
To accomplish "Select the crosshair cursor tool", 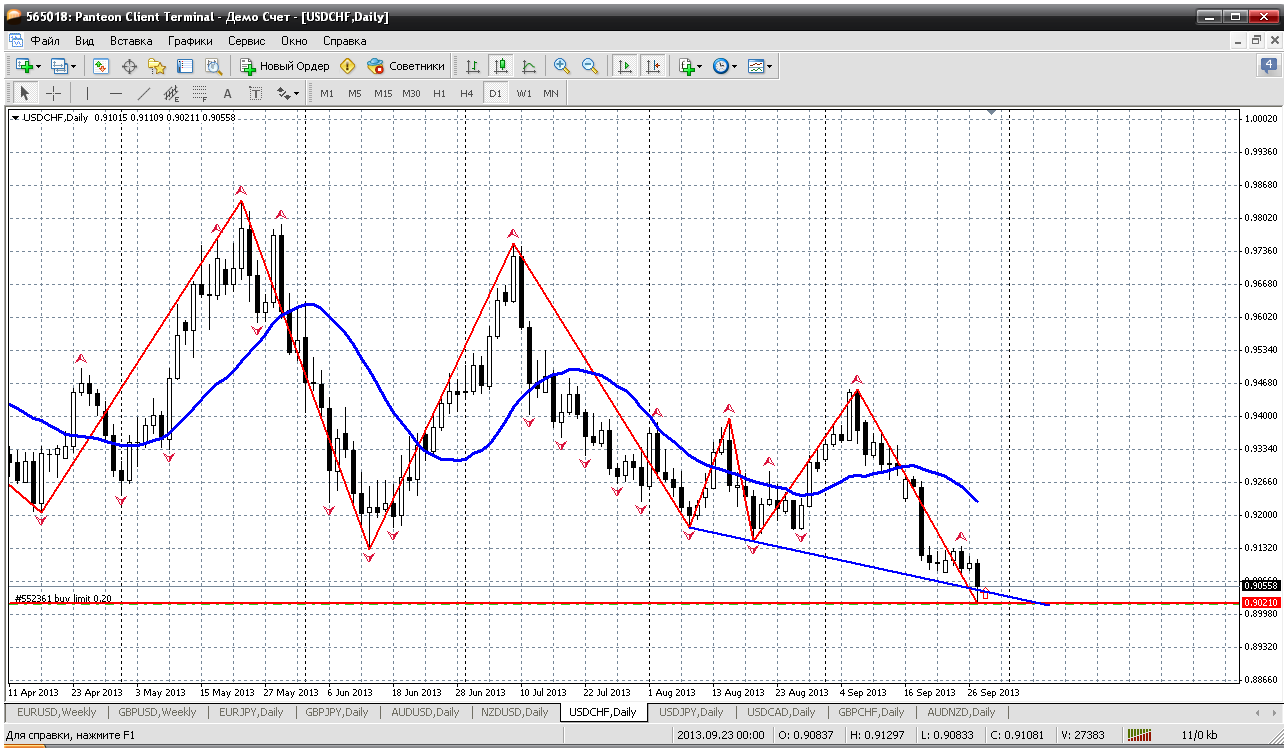I will point(54,93).
